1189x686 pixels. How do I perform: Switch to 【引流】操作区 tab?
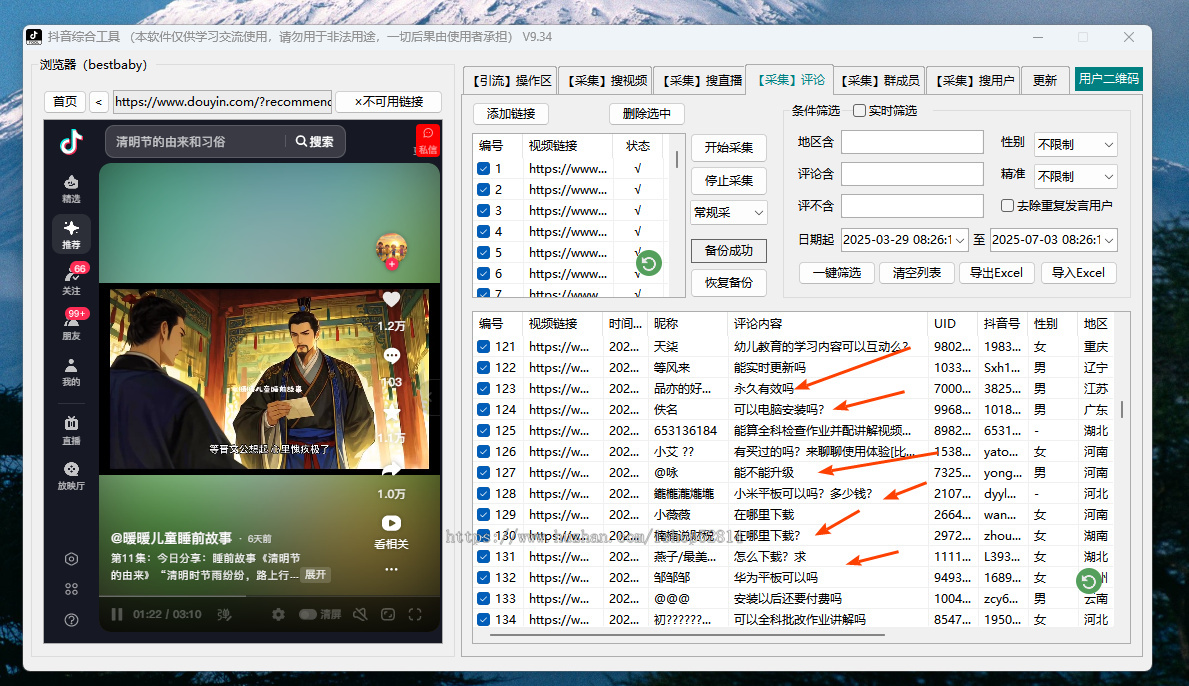click(511, 80)
